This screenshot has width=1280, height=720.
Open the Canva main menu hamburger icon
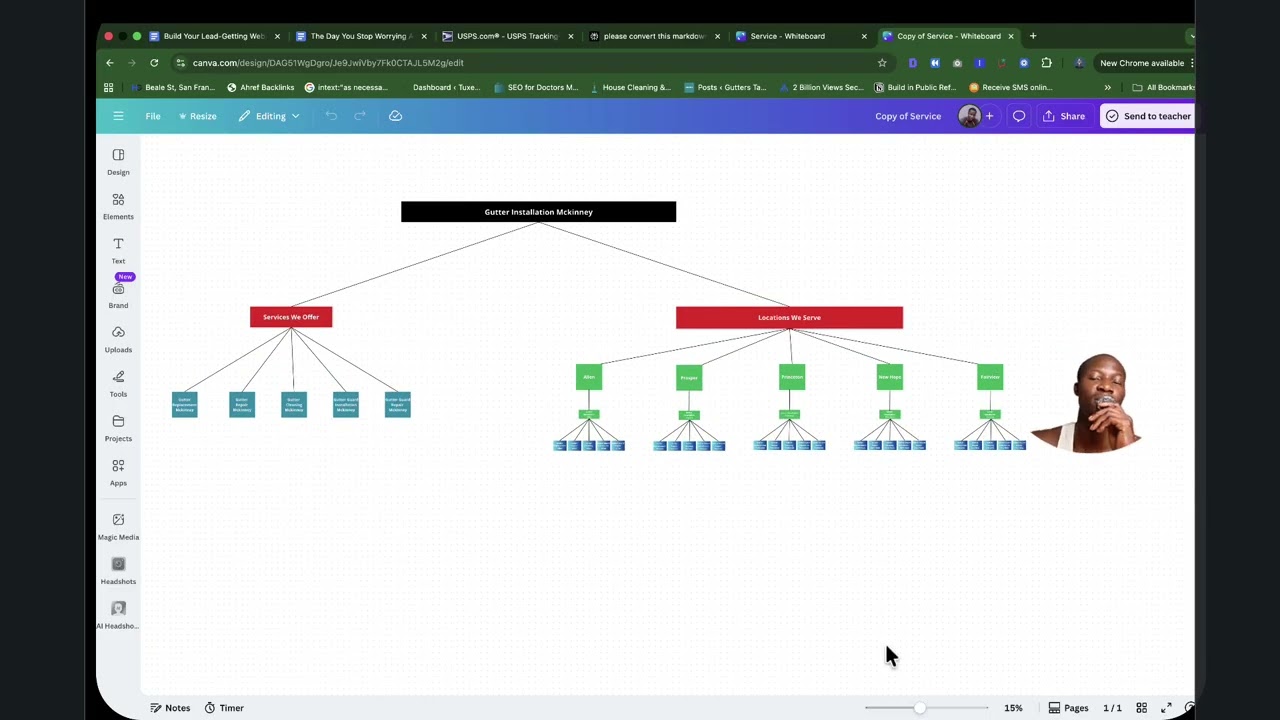(x=118, y=116)
